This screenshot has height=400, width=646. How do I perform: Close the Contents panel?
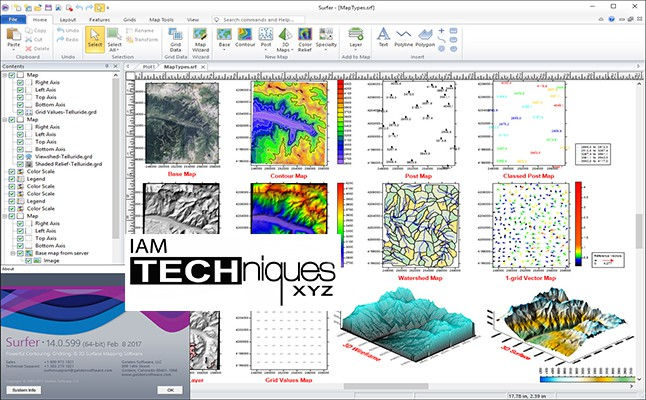[x=115, y=66]
